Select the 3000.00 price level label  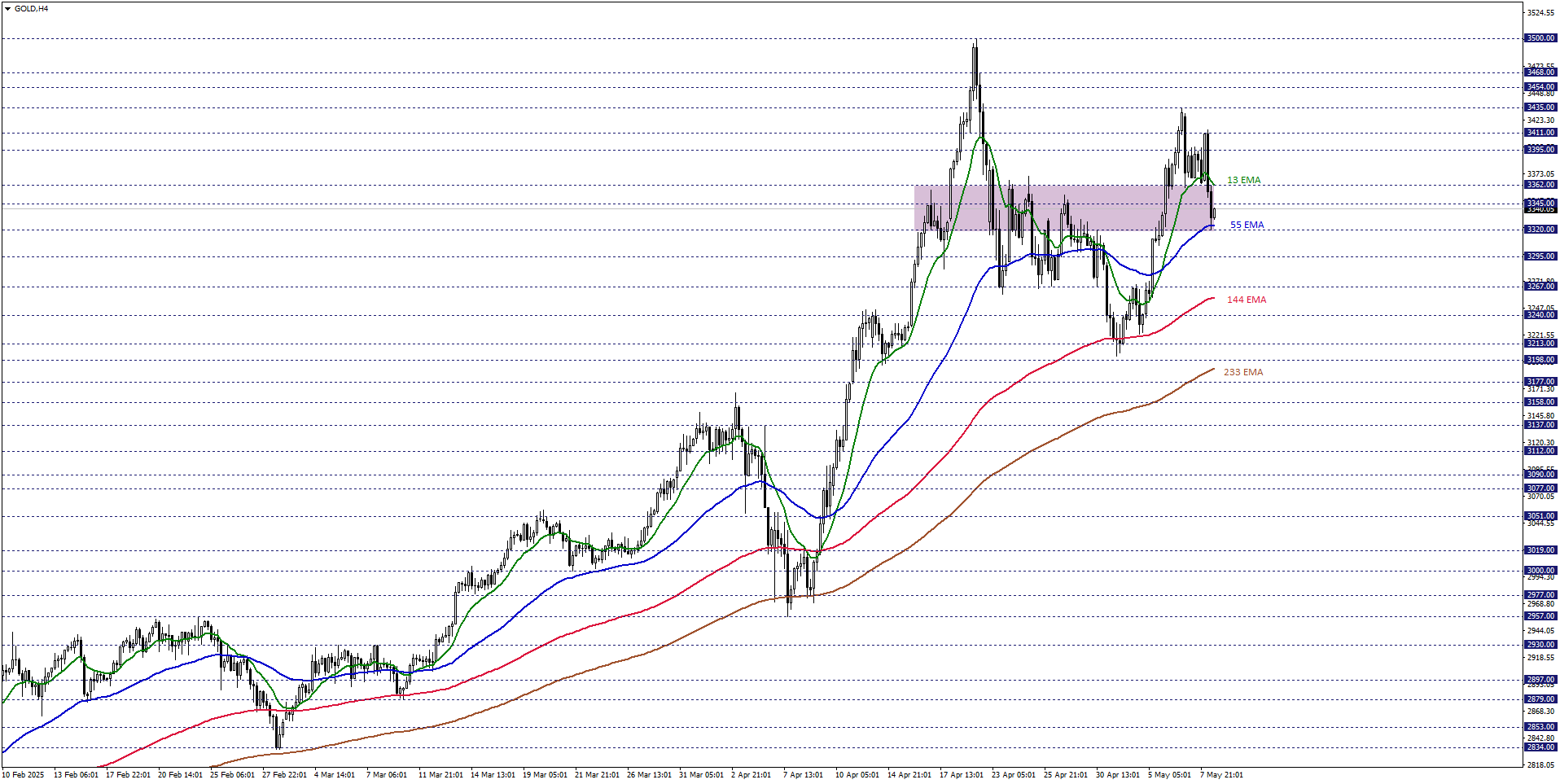pyautogui.click(x=1540, y=571)
